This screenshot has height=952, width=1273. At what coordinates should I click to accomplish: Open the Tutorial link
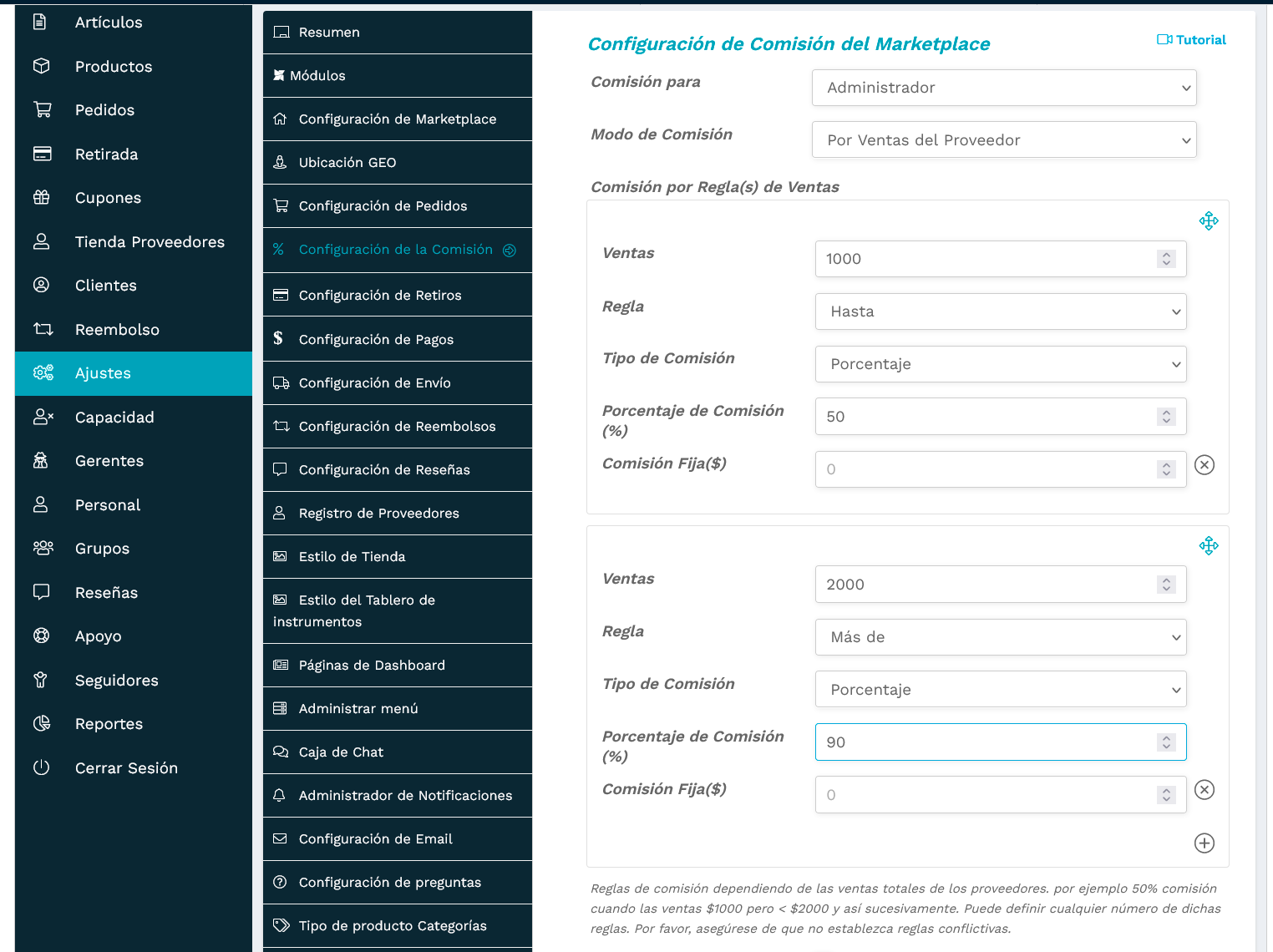[x=1191, y=39]
